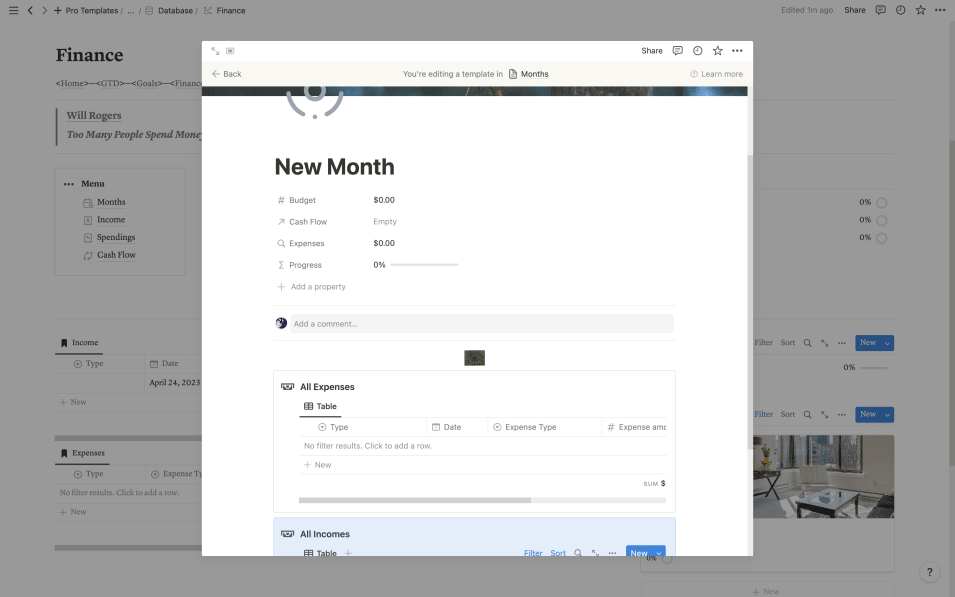Click the small image above All Expenses
The width and height of the screenshot is (955, 597).
tap(474, 358)
